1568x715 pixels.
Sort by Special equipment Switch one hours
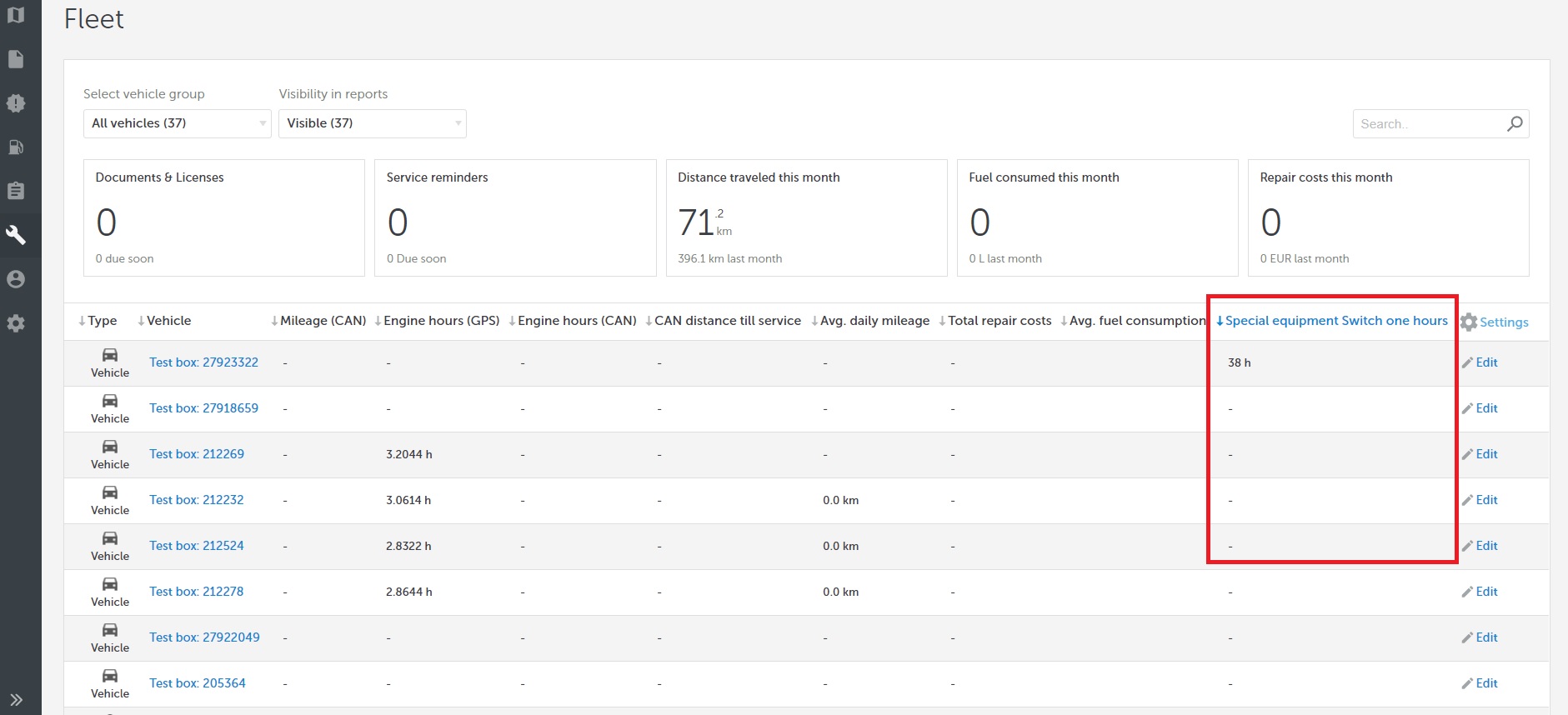click(1332, 321)
